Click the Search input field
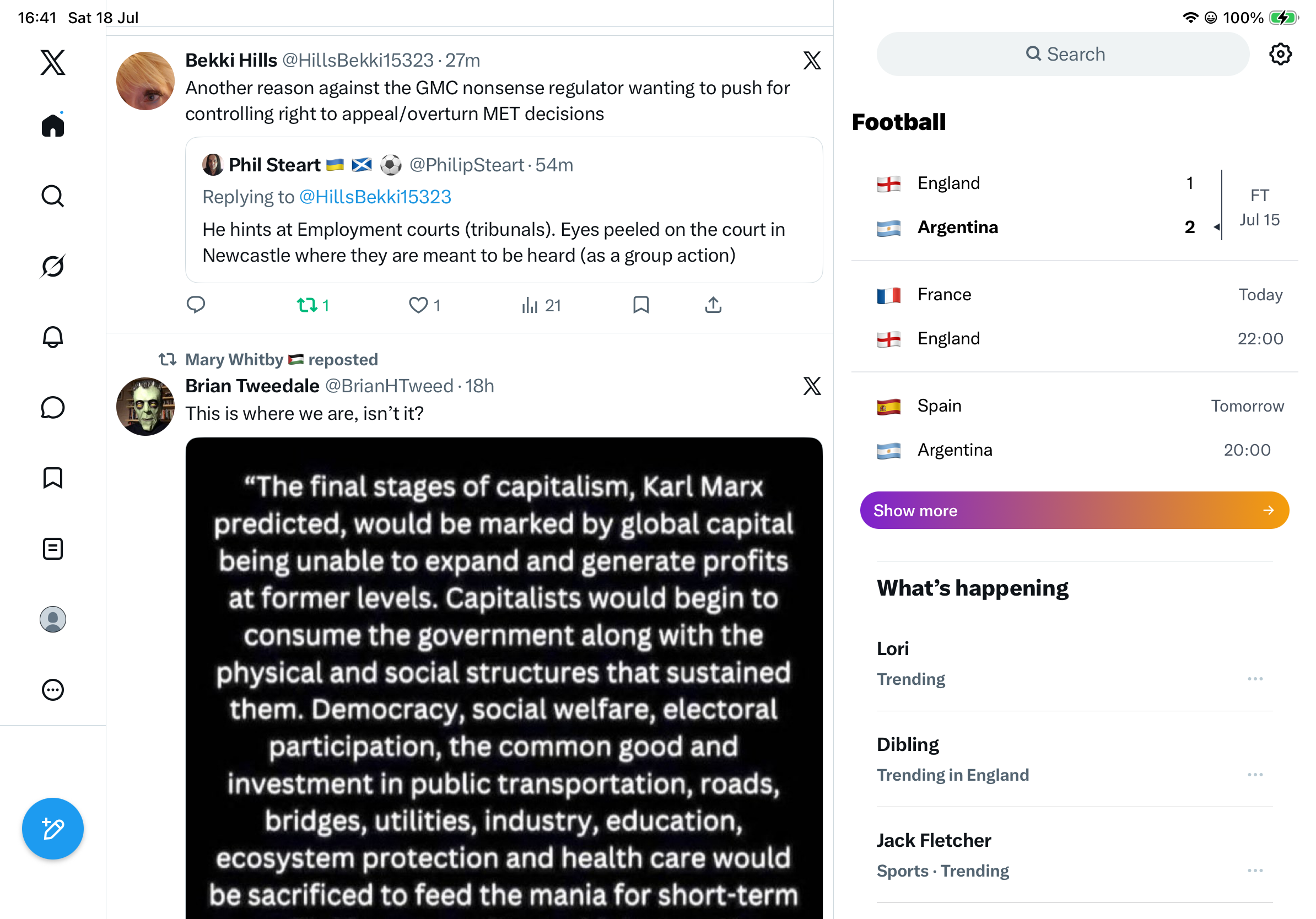 (1062, 54)
